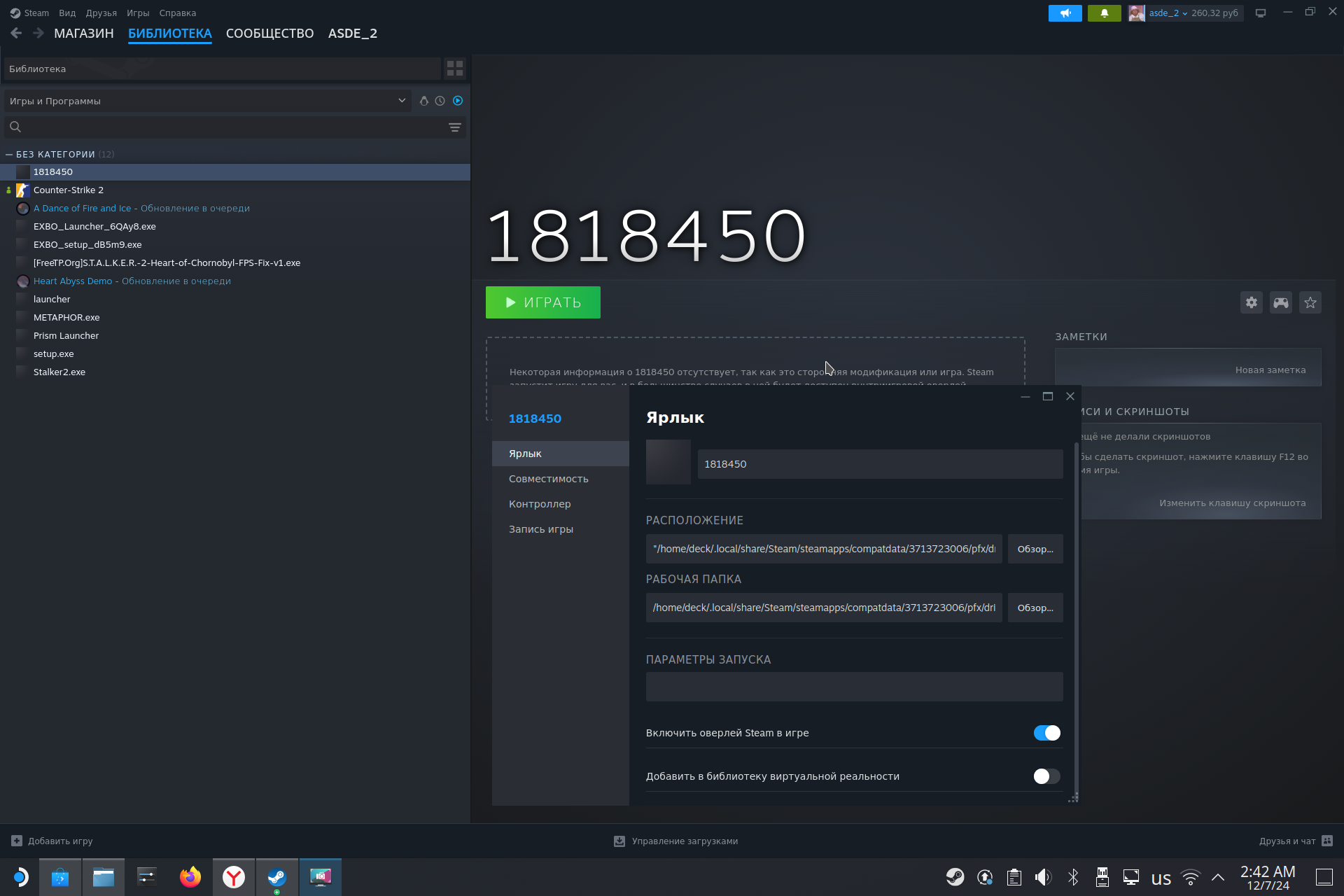The height and width of the screenshot is (896, 1344).
Task: Open clipboard tray icon
Action: pos(1014,877)
